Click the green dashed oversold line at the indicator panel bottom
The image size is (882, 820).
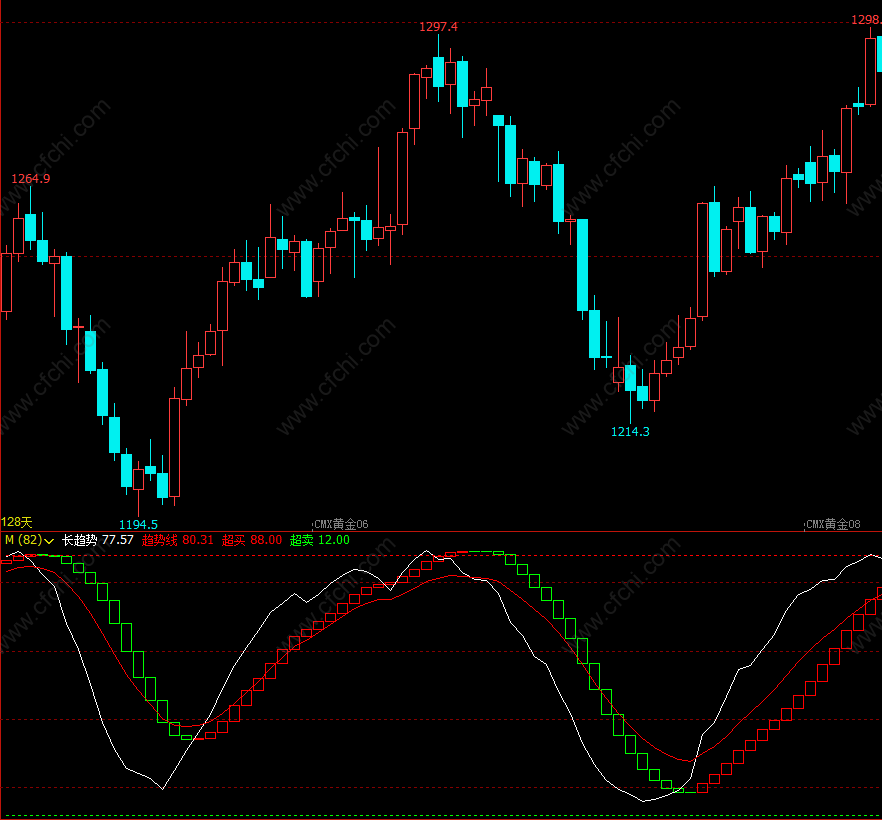441,816
